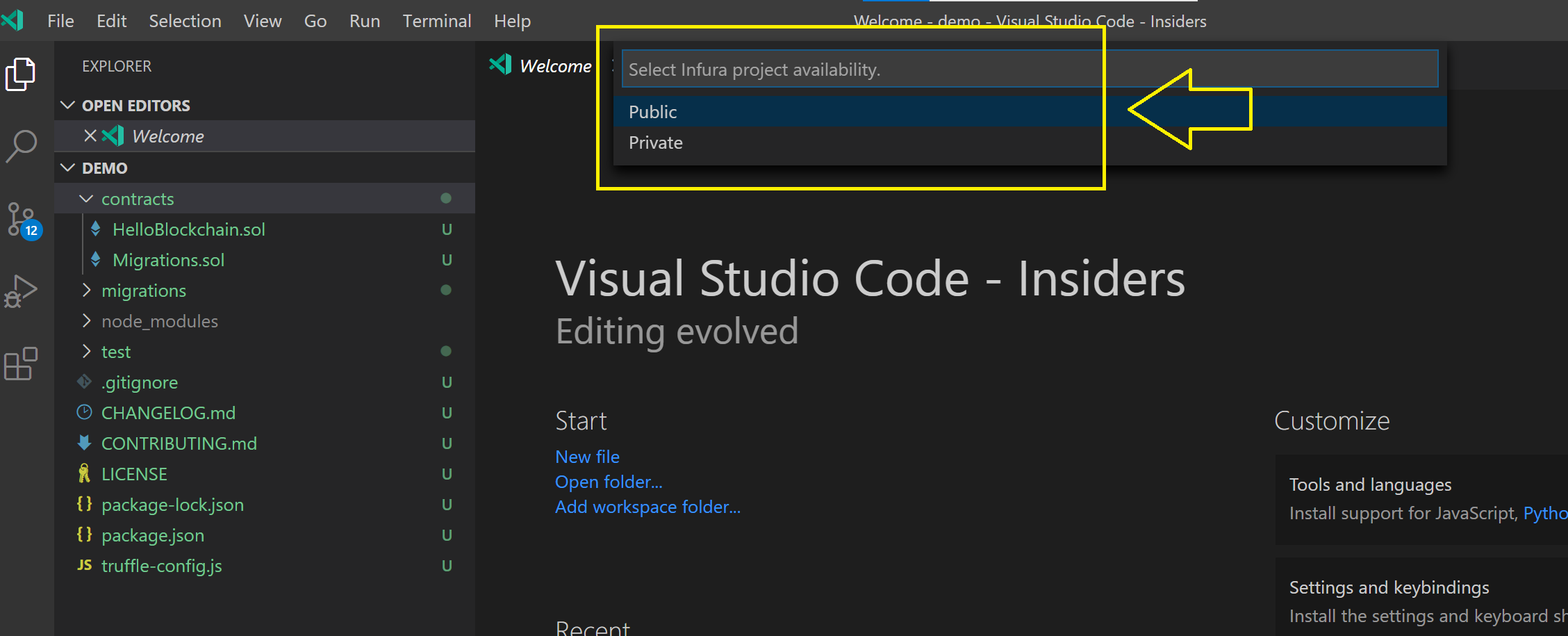Click the git icon beside .gitignore
Viewport: 1568px width, 636px height.
pyautogui.click(x=84, y=382)
